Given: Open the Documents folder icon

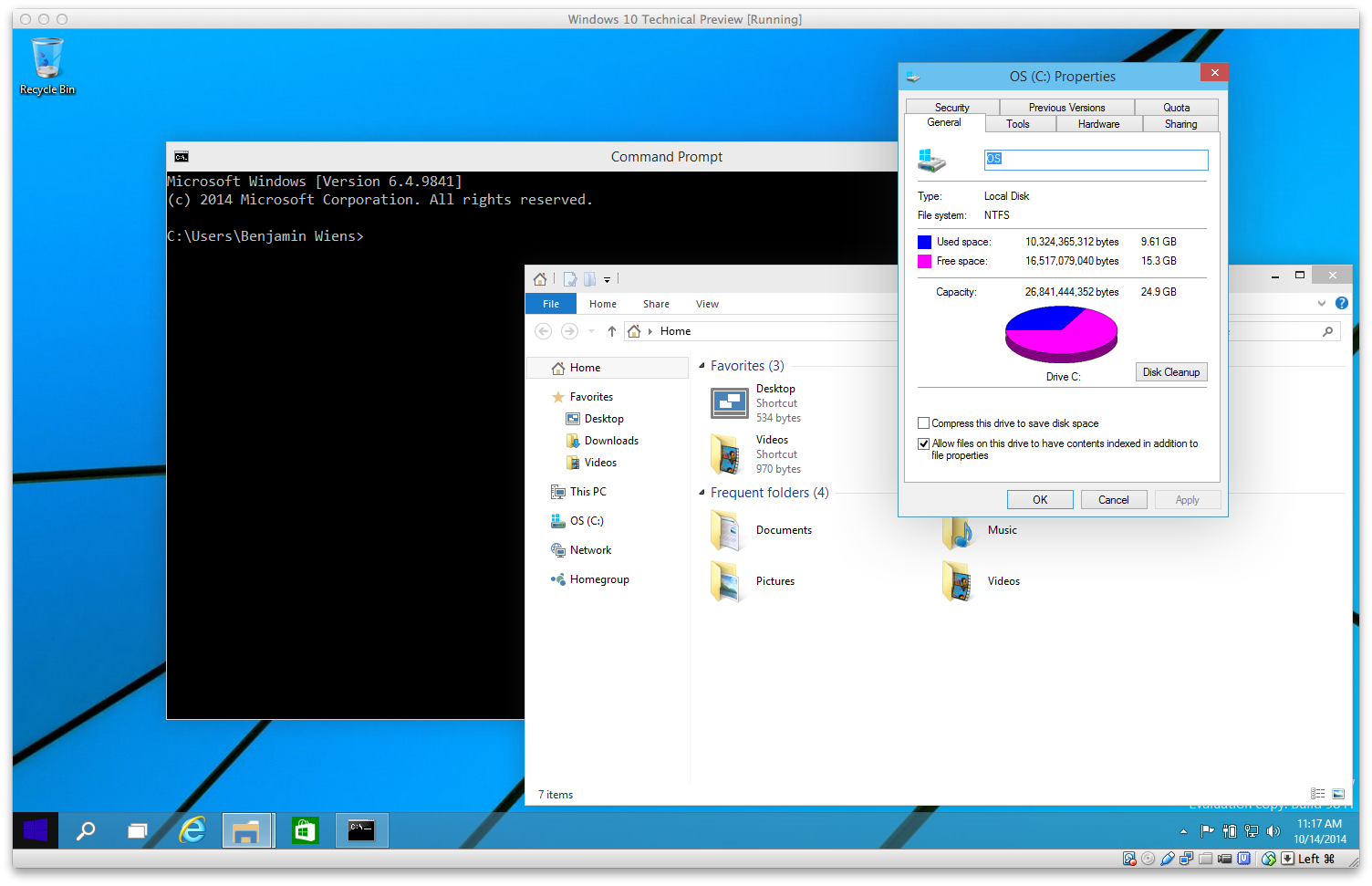Looking at the screenshot, I should [728, 530].
